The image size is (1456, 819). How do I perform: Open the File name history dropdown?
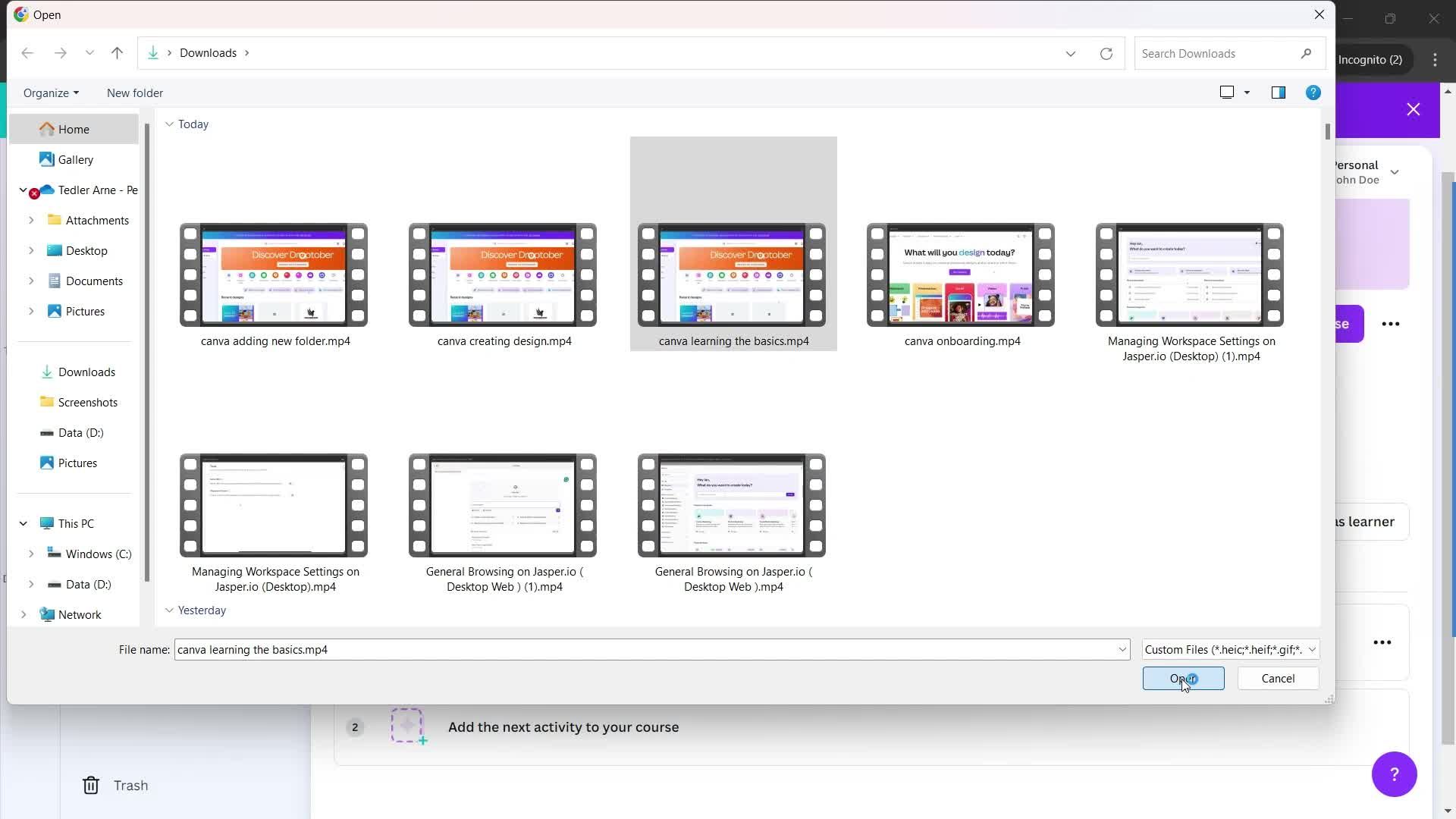1122,650
